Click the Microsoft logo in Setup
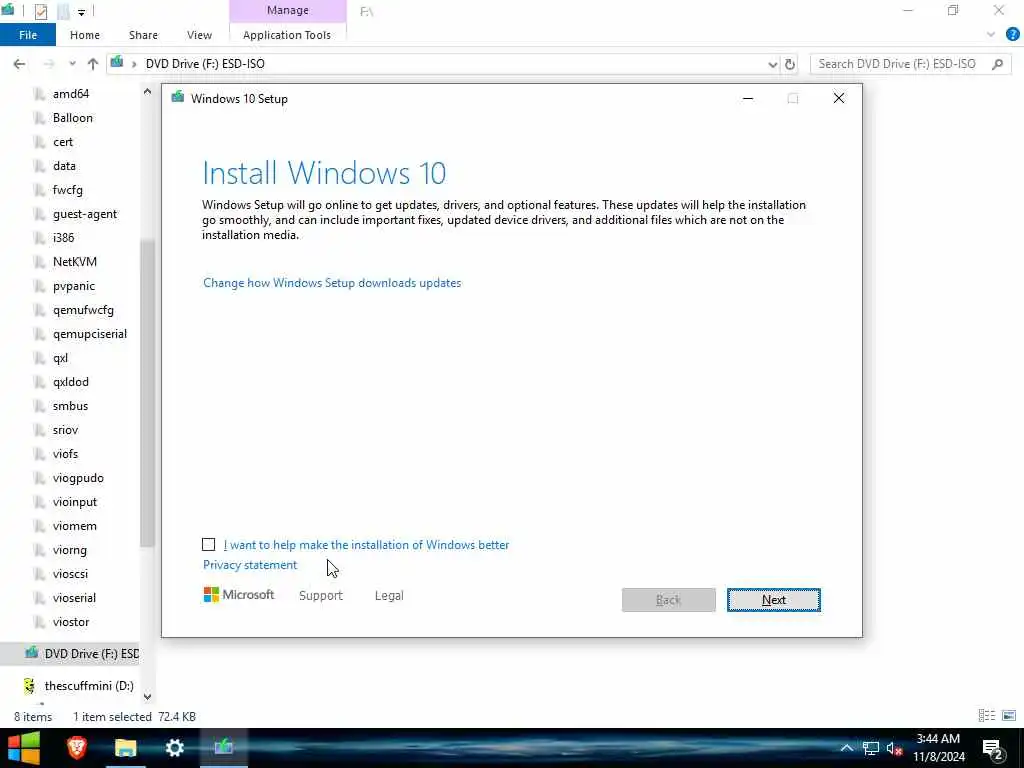1024x768 pixels. 238,594
